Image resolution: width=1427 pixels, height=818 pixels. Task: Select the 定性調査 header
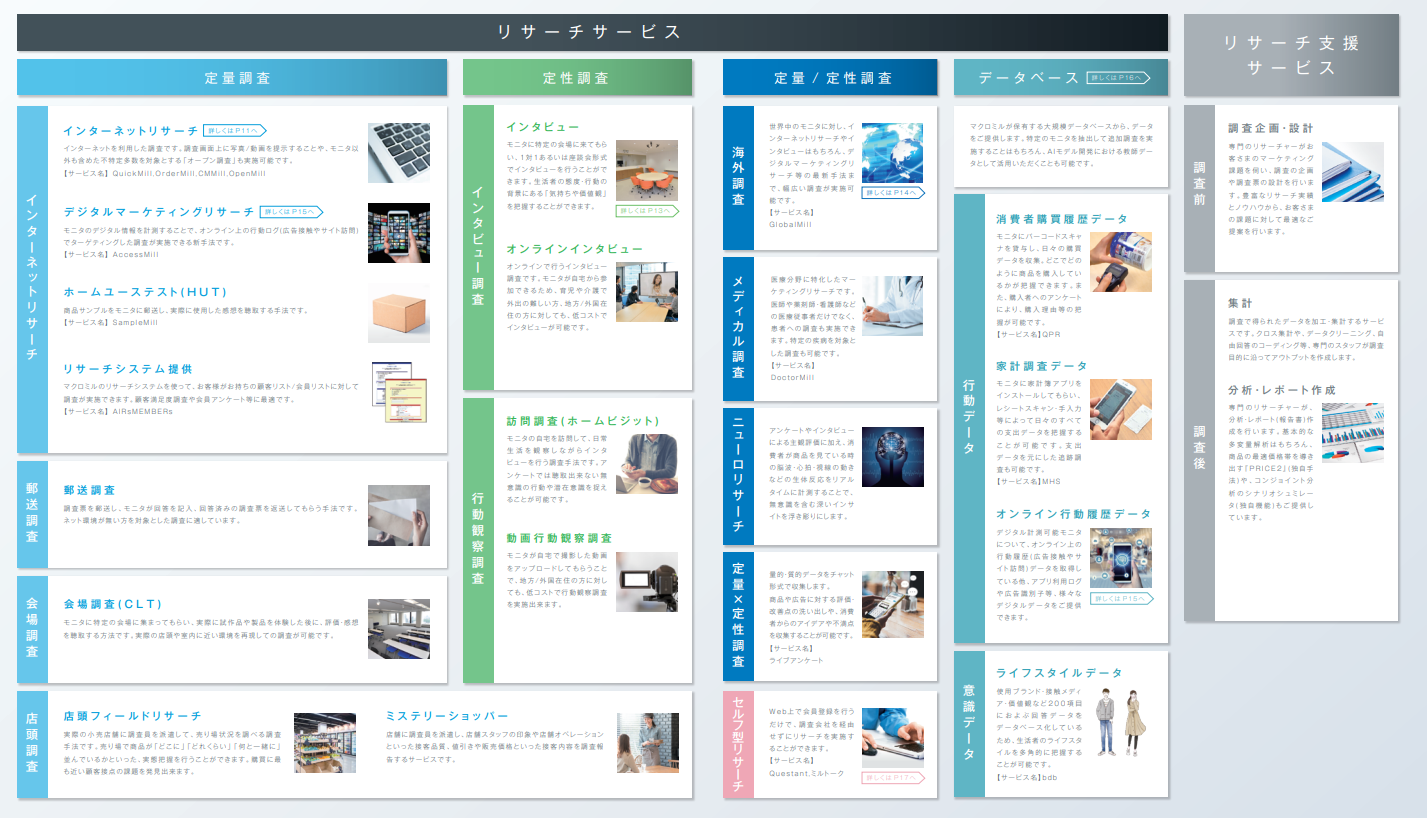point(577,78)
